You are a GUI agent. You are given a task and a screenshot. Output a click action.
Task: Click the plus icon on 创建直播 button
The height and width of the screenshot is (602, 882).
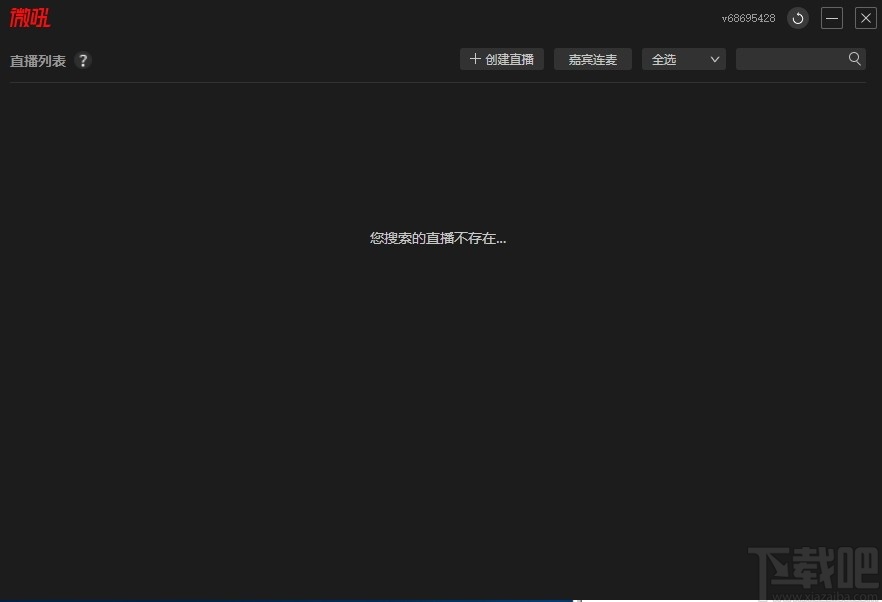click(475, 58)
